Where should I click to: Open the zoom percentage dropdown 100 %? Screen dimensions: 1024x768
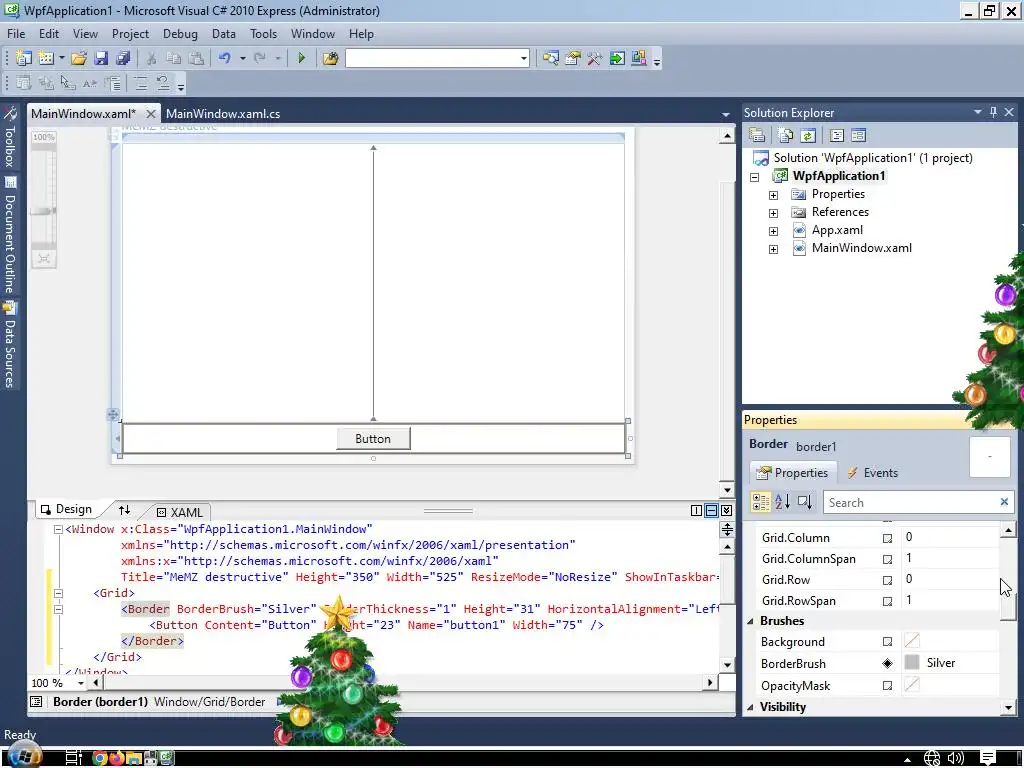click(x=80, y=683)
